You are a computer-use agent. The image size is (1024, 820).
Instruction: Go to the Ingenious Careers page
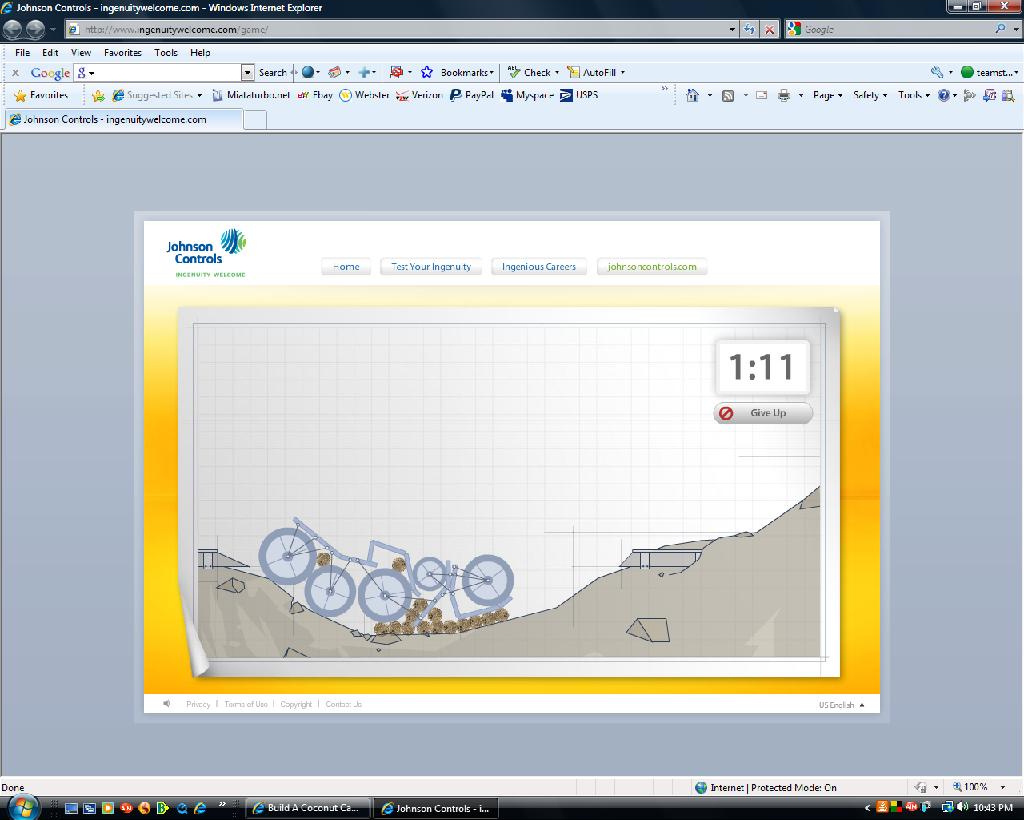538,267
